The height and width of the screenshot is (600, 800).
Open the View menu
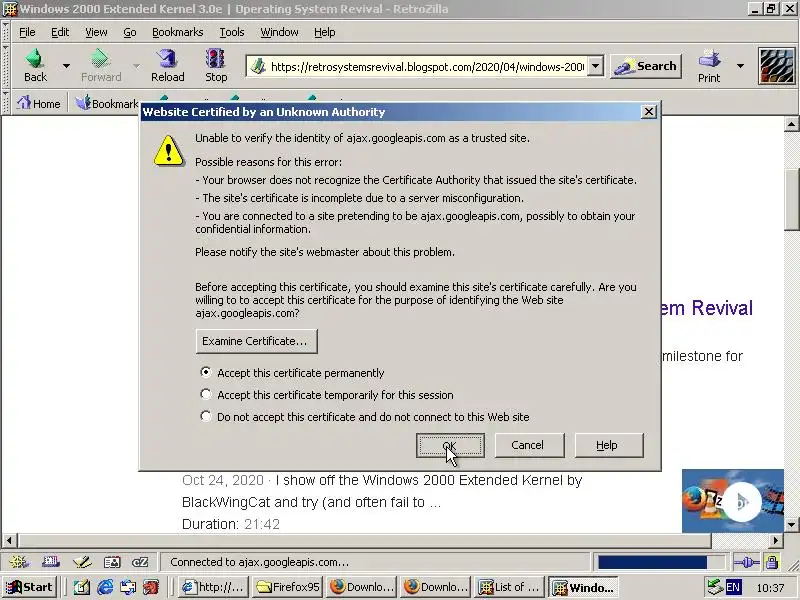[x=96, y=32]
